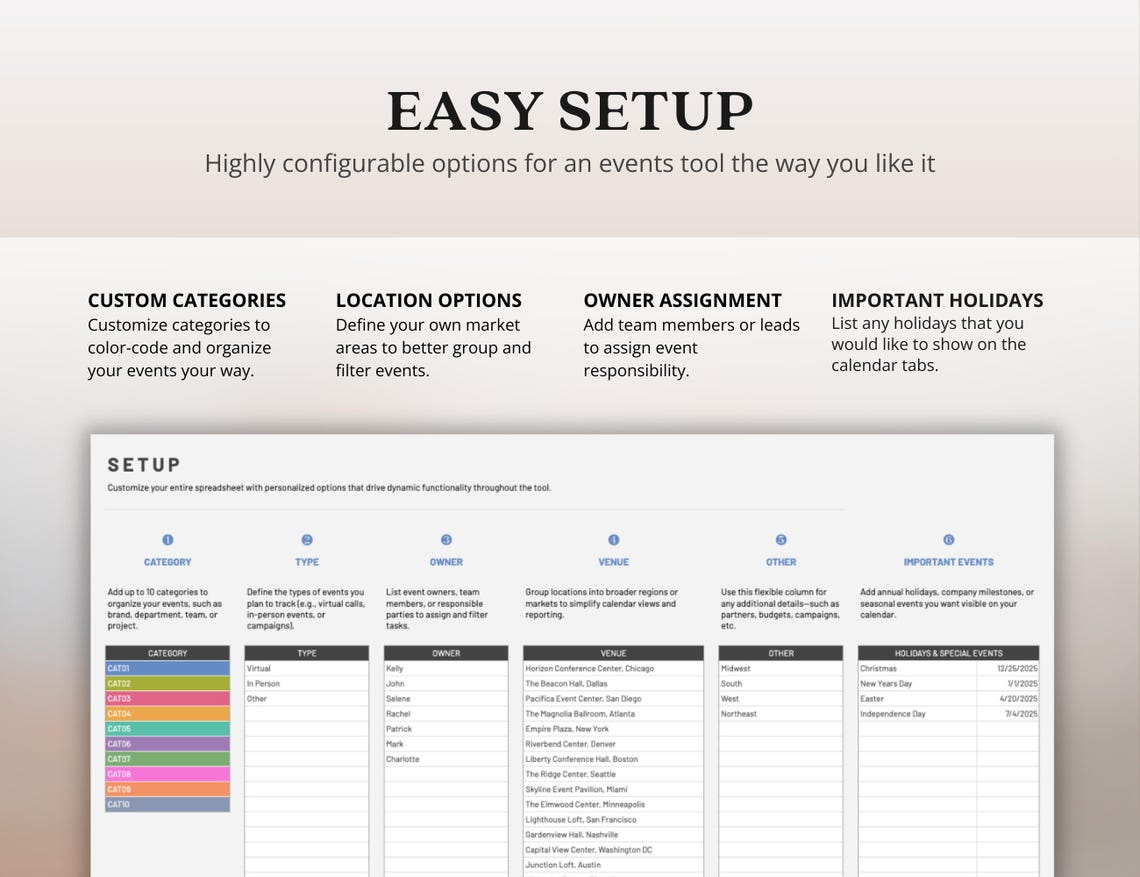Select the 'West' region cell
Image resolution: width=1140 pixels, height=877 pixels.
(781, 698)
